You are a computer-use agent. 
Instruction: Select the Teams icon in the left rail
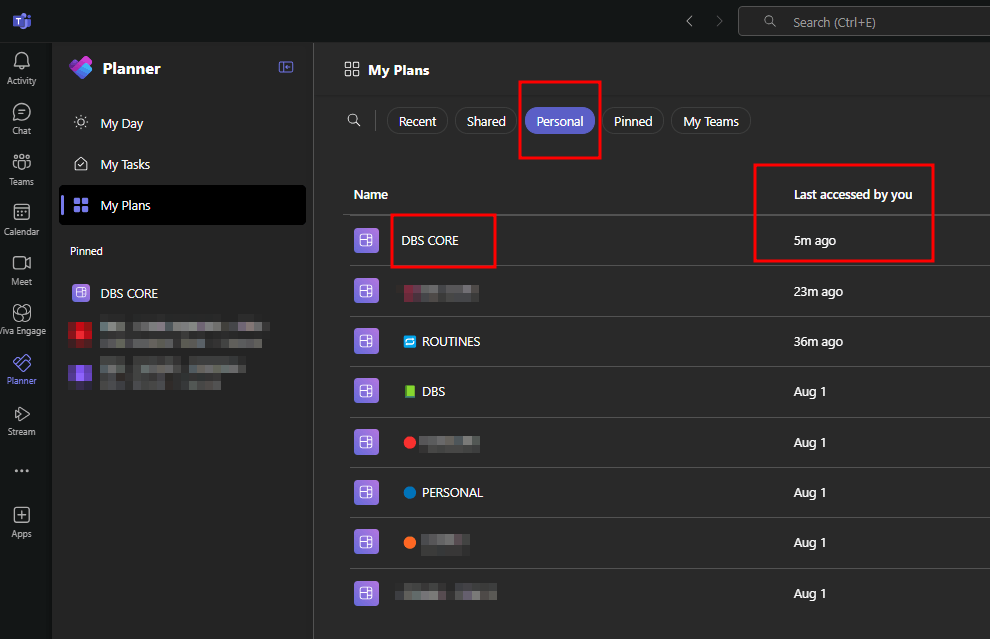coord(21,166)
